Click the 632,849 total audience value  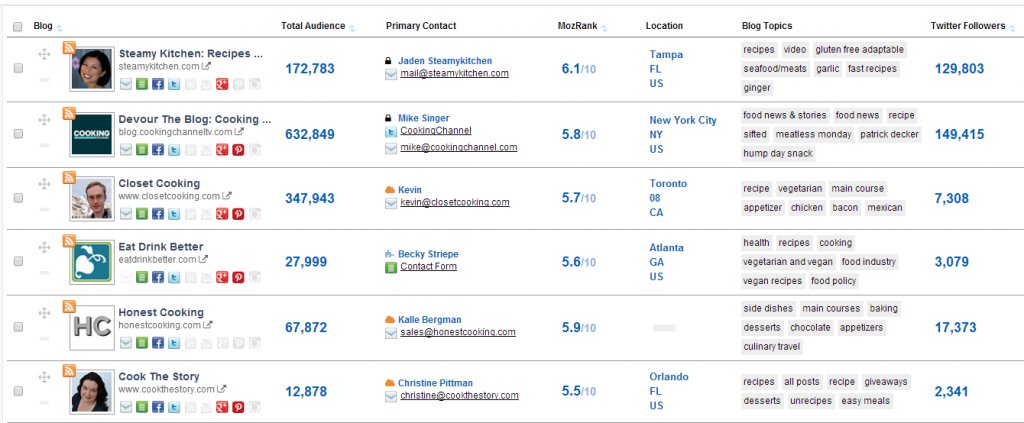coord(310,134)
